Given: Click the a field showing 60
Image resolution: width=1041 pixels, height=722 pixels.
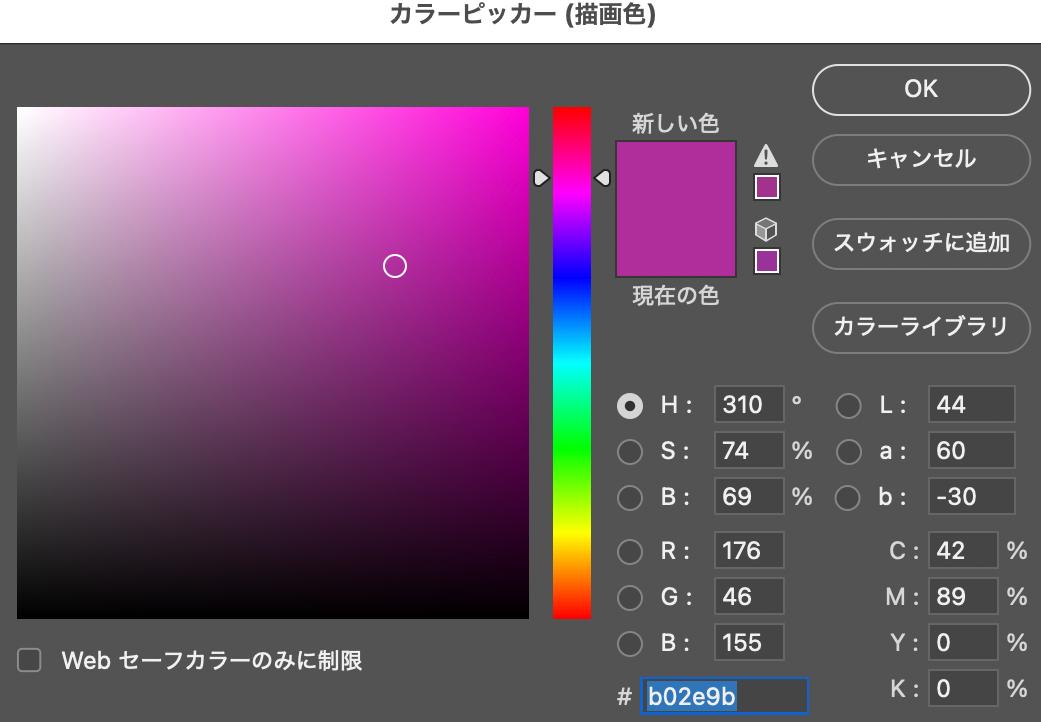Looking at the screenshot, I should click(x=971, y=451).
